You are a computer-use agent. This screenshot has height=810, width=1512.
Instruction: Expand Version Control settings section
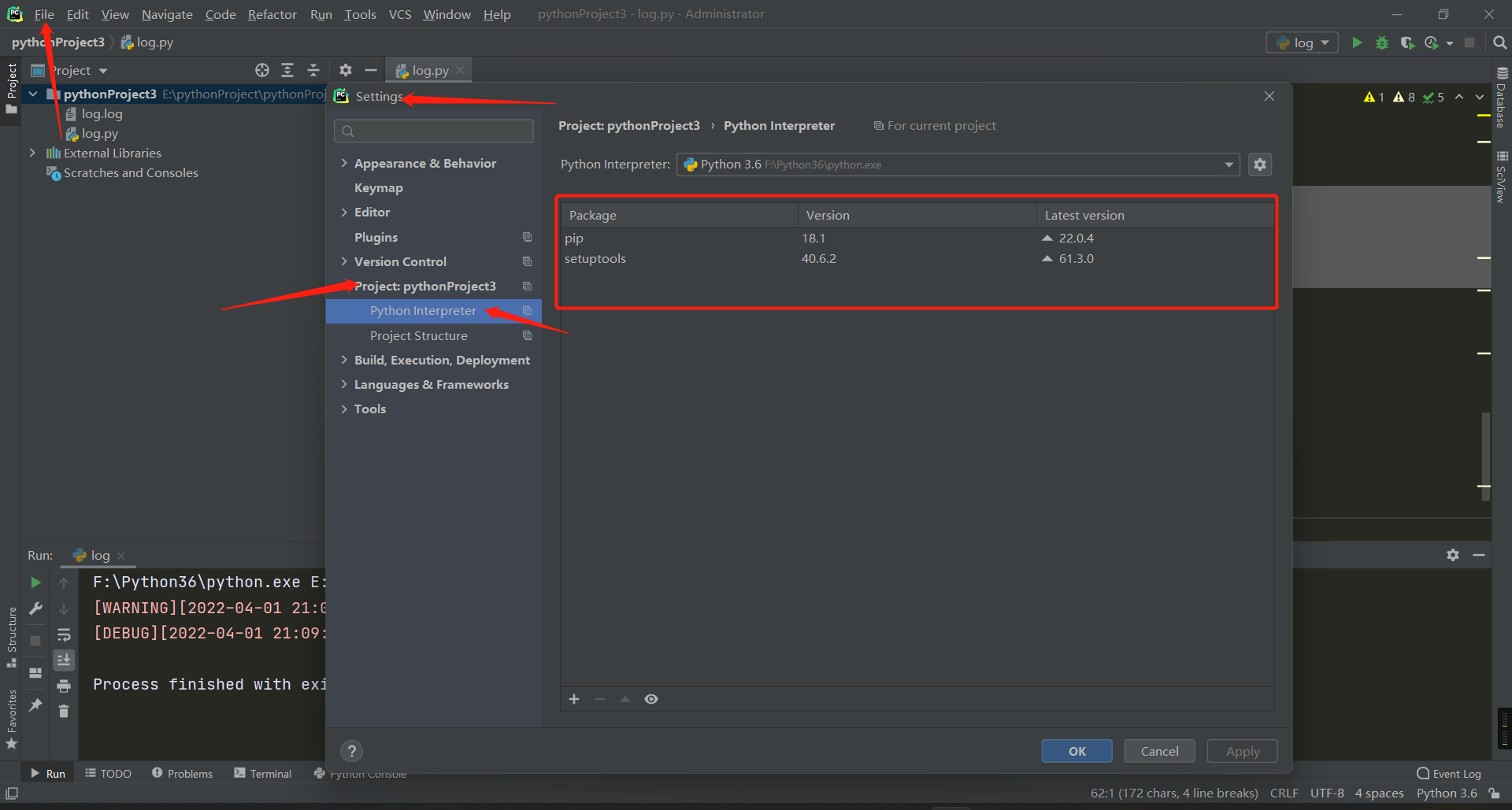[x=344, y=261]
